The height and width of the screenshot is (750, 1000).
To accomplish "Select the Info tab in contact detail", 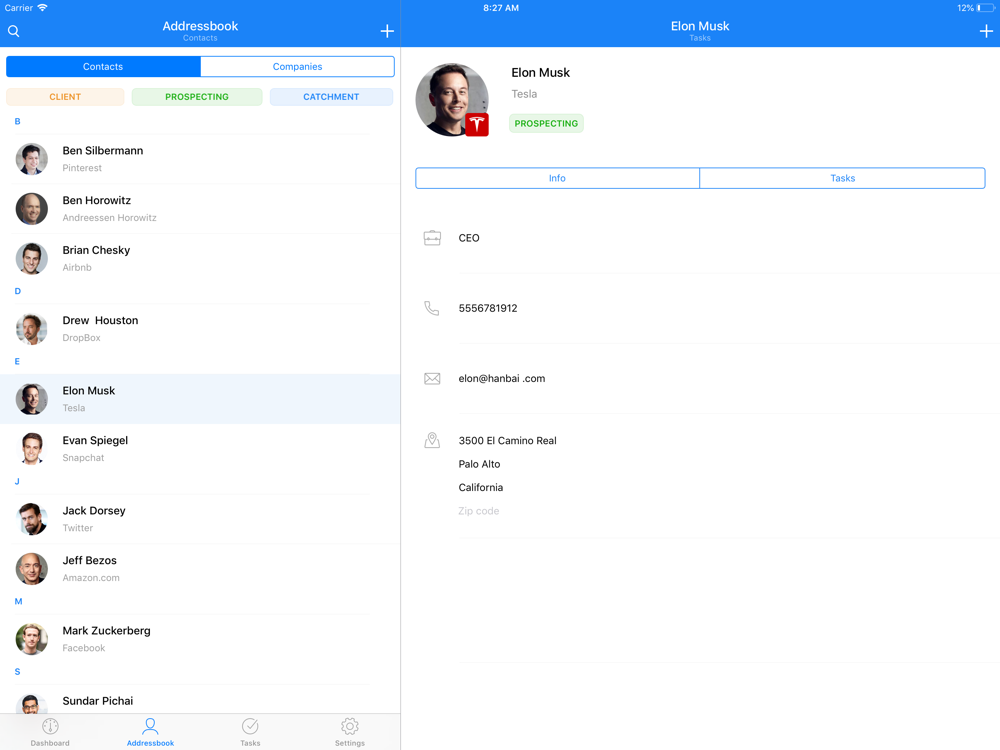I will 557,178.
